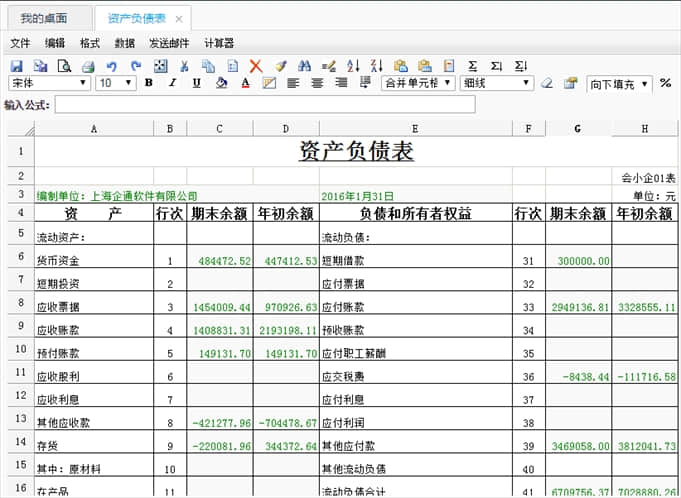Open the 宋体 font dropdown
The image size is (681, 498).
click(x=49, y=83)
